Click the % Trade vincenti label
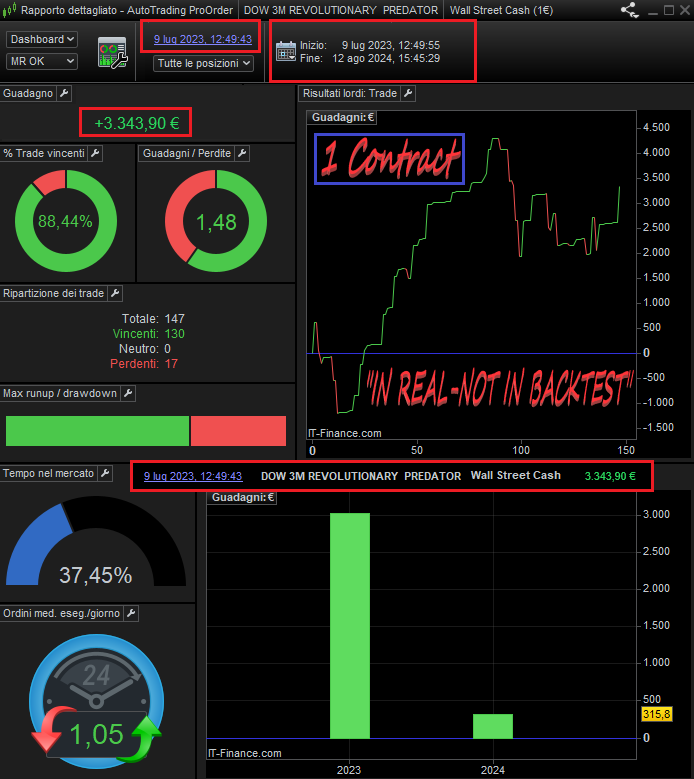The image size is (694, 779). click(44, 153)
